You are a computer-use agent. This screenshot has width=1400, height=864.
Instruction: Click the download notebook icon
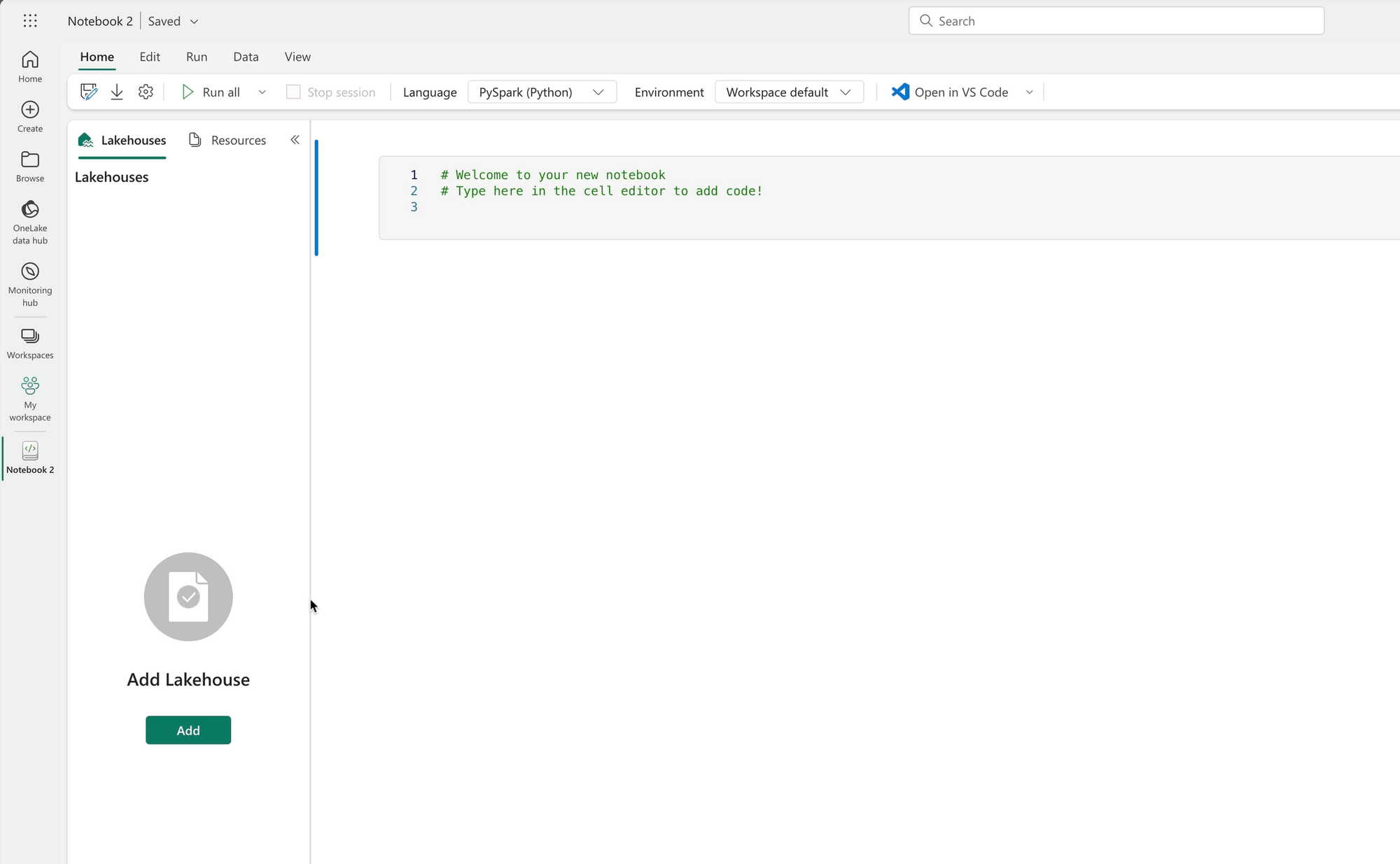(x=117, y=92)
